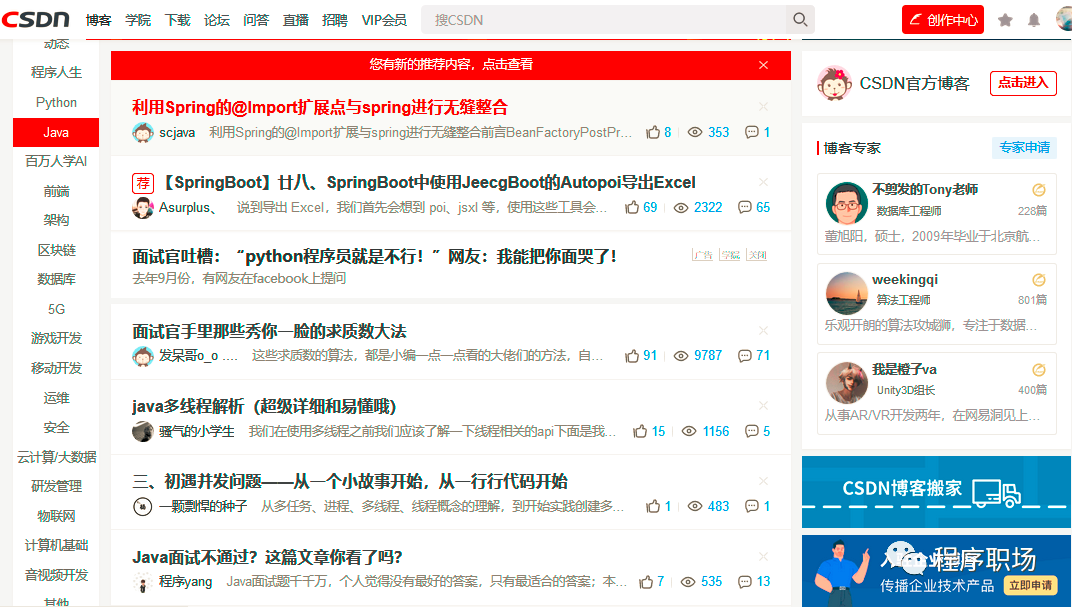The width and height of the screenshot is (1072, 607).
Task: Open the 博客 nav item
Action: [98, 20]
